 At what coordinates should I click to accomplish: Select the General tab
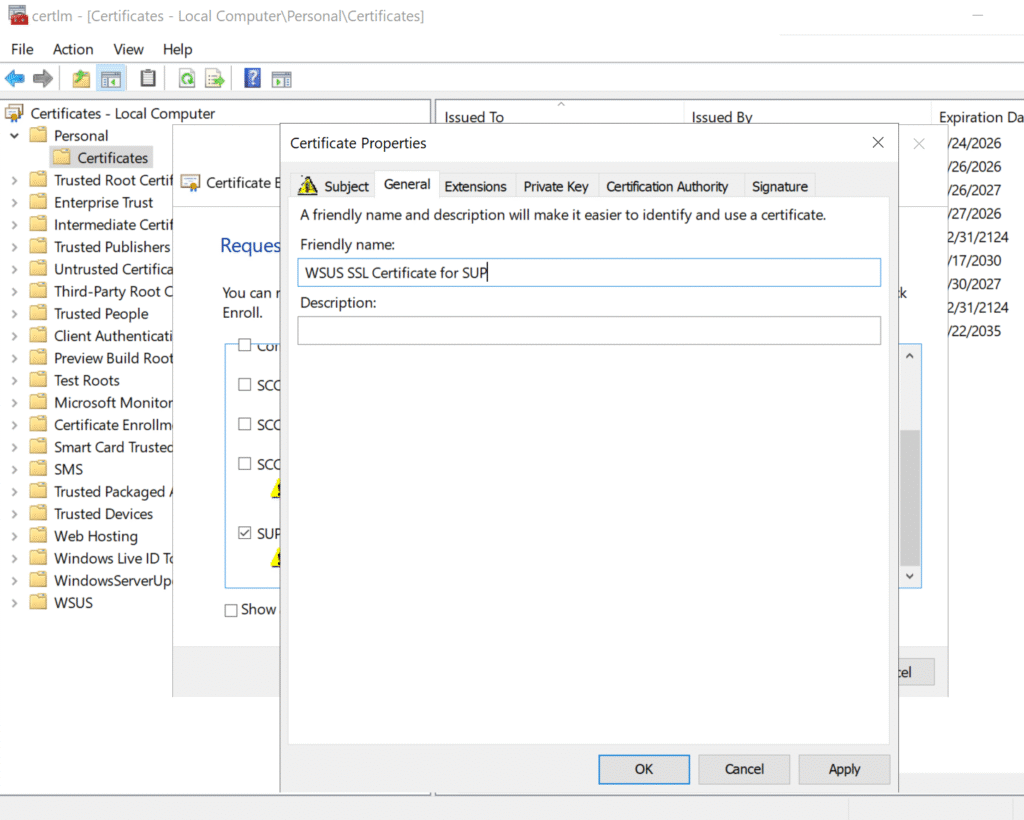(407, 184)
